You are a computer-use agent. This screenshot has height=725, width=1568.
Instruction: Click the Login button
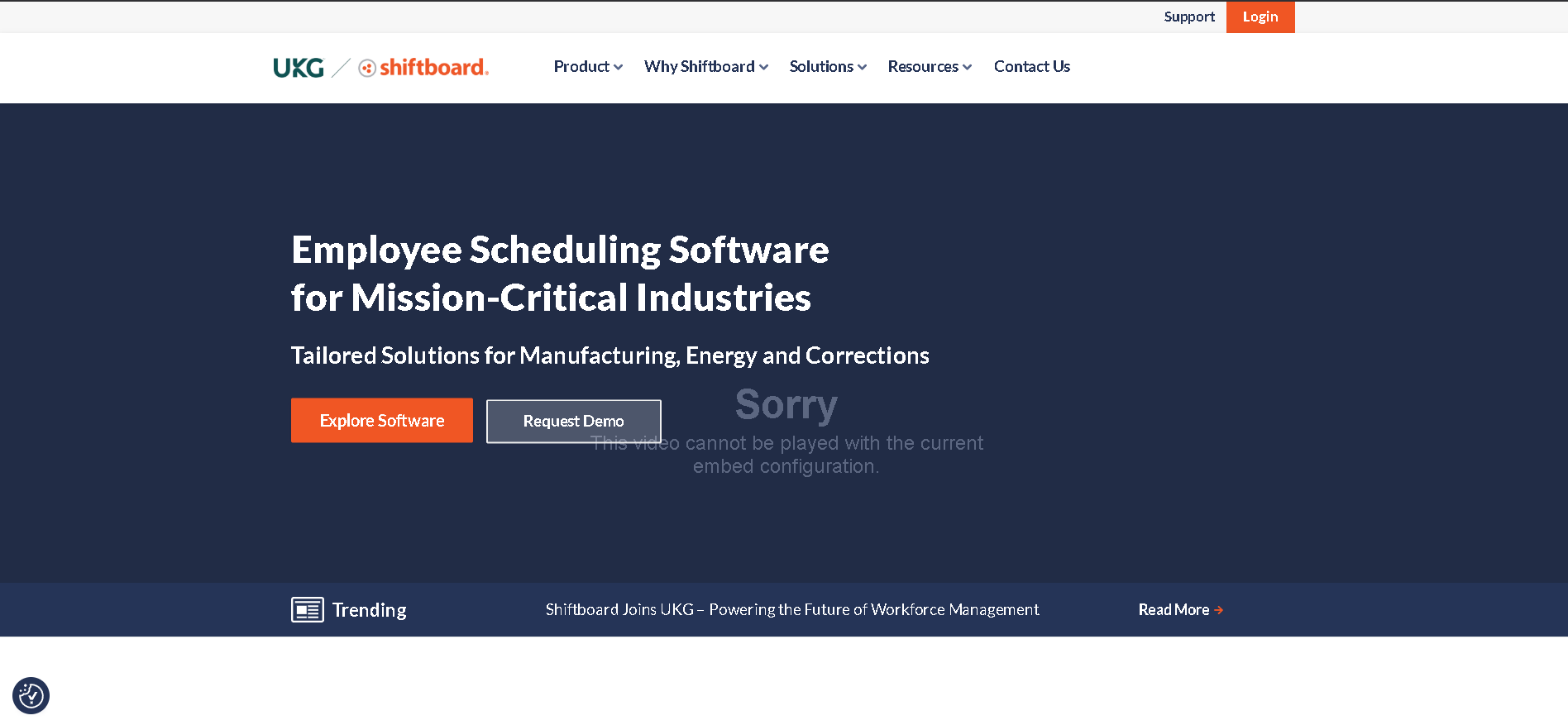click(x=1260, y=17)
